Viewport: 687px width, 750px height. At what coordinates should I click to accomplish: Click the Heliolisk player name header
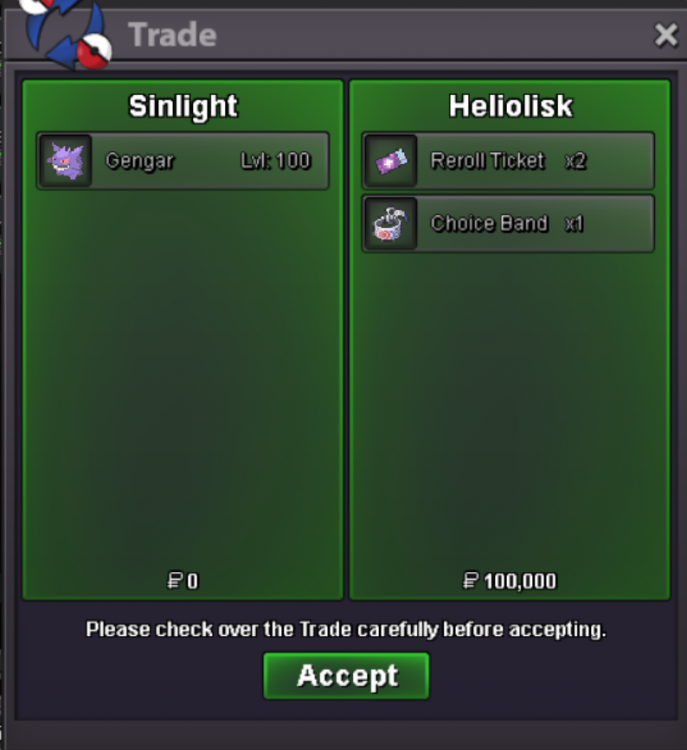(510, 106)
